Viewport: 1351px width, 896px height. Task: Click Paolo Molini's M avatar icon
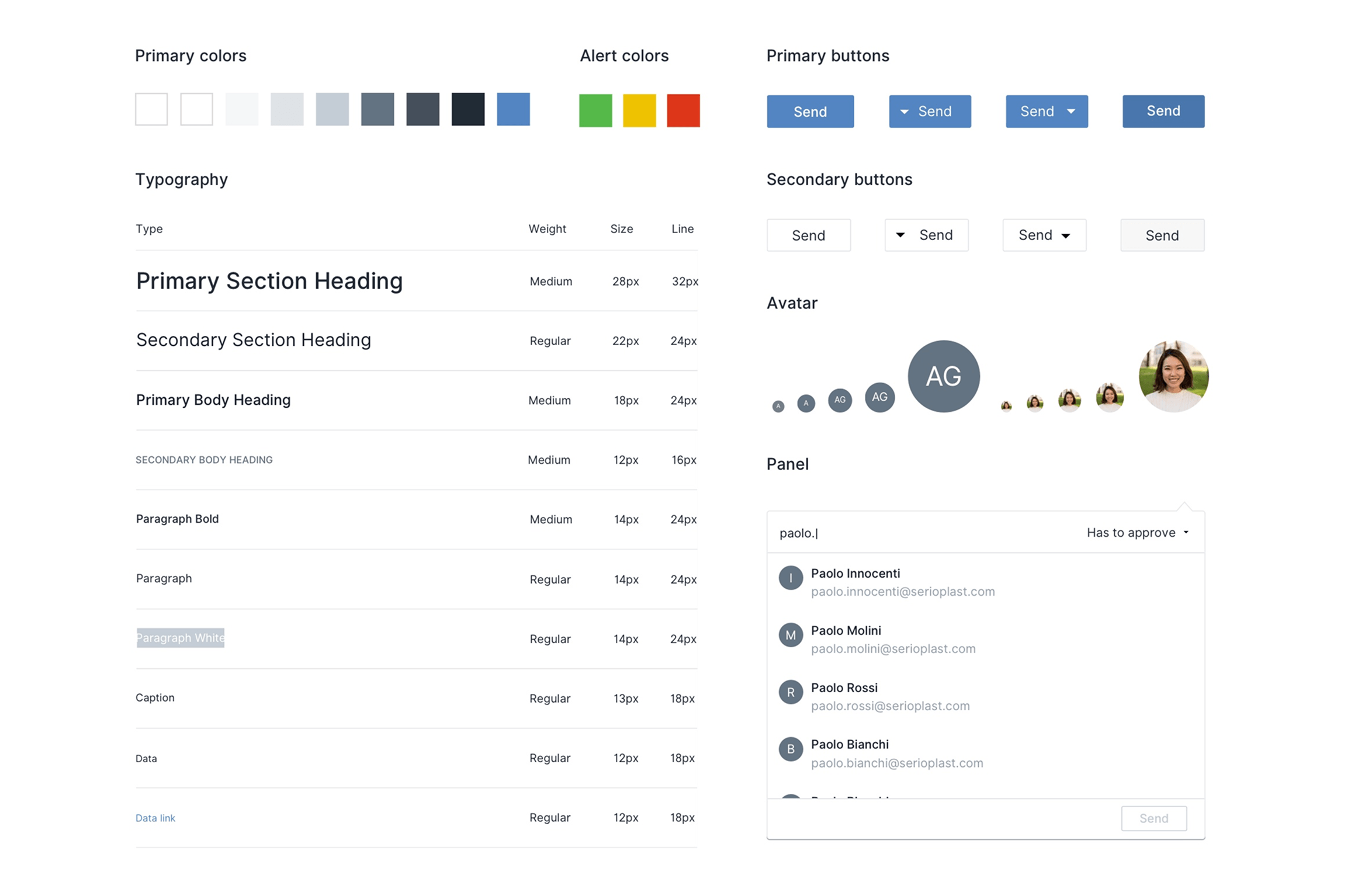pos(790,635)
